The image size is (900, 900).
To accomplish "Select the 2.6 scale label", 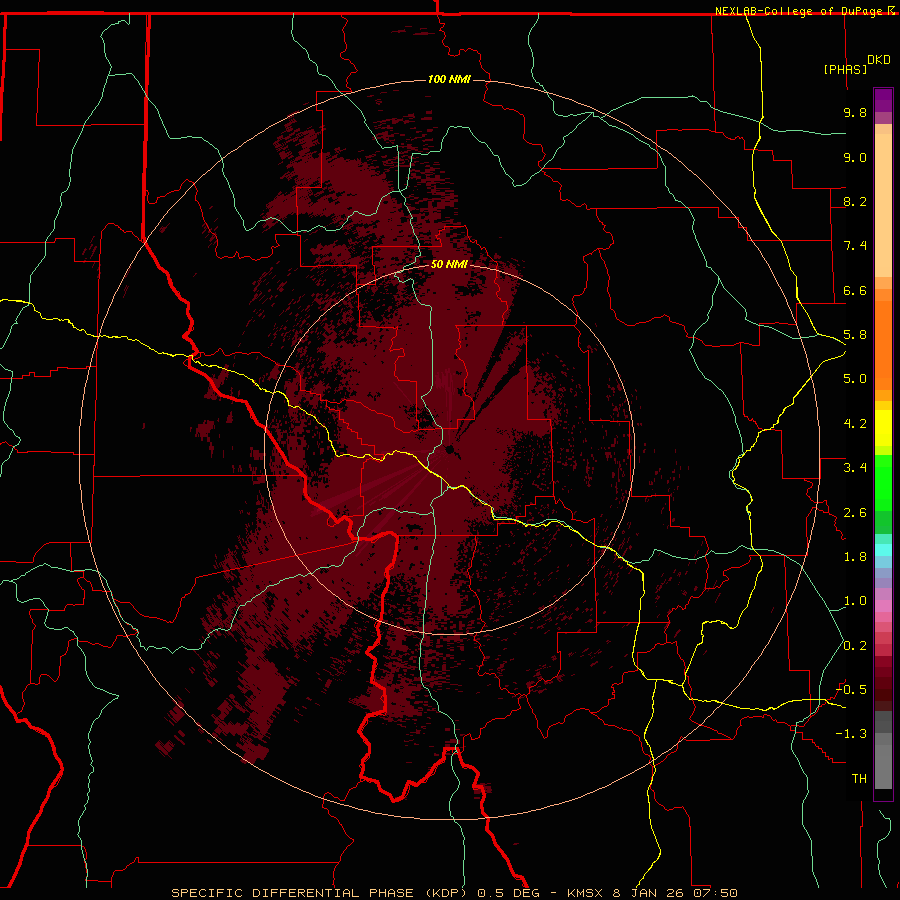I will click(x=855, y=513).
